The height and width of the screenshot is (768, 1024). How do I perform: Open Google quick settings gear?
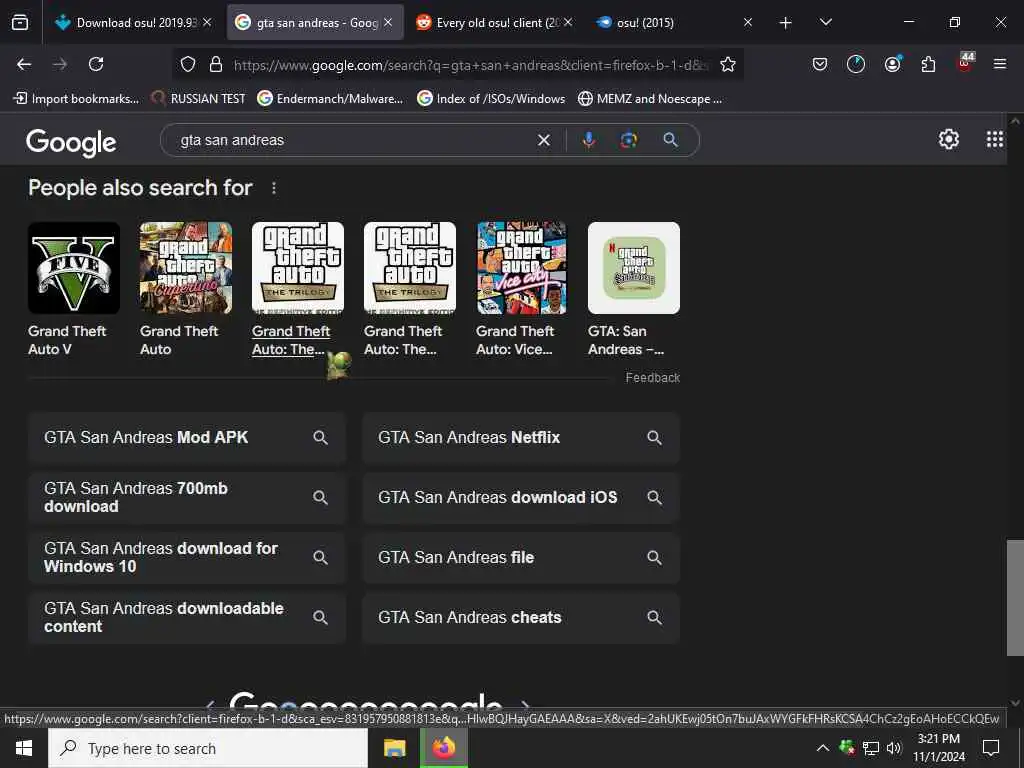948,139
